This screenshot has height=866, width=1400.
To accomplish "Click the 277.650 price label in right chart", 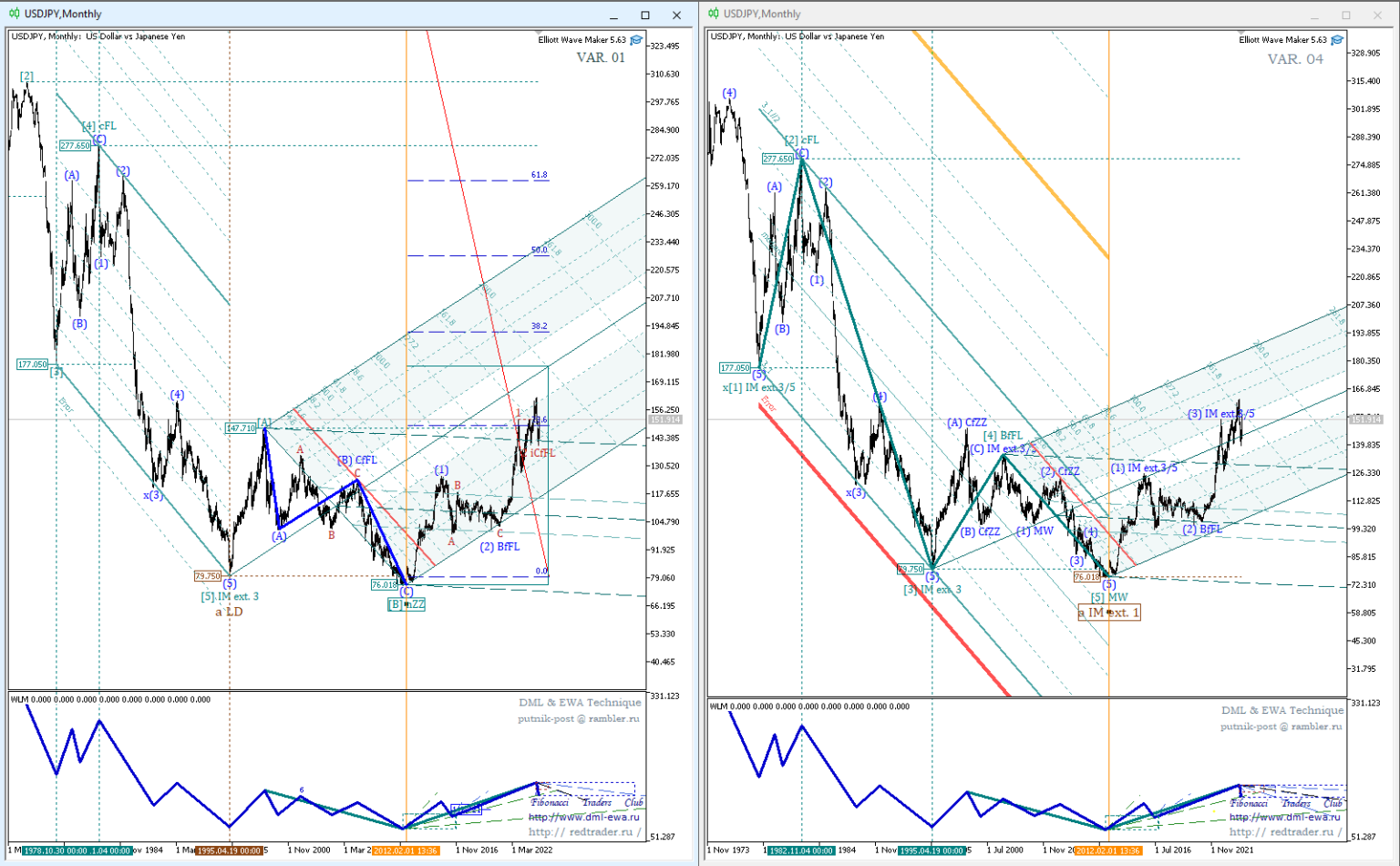I will pyautogui.click(x=777, y=159).
